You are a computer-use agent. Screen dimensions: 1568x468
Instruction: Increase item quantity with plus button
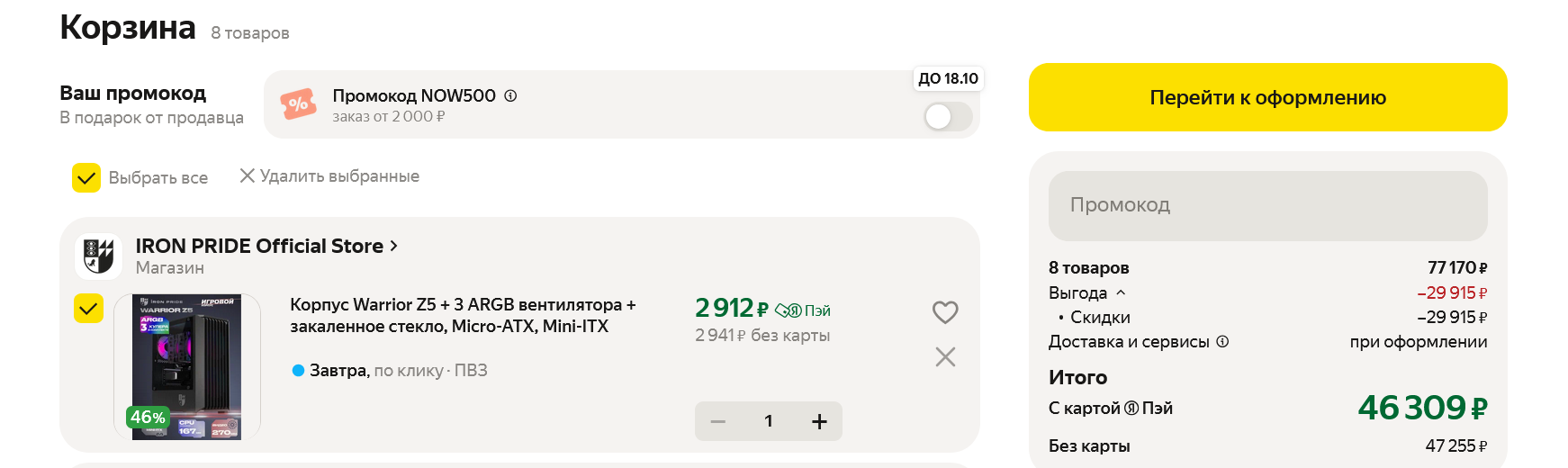pyautogui.click(x=819, y=421)
